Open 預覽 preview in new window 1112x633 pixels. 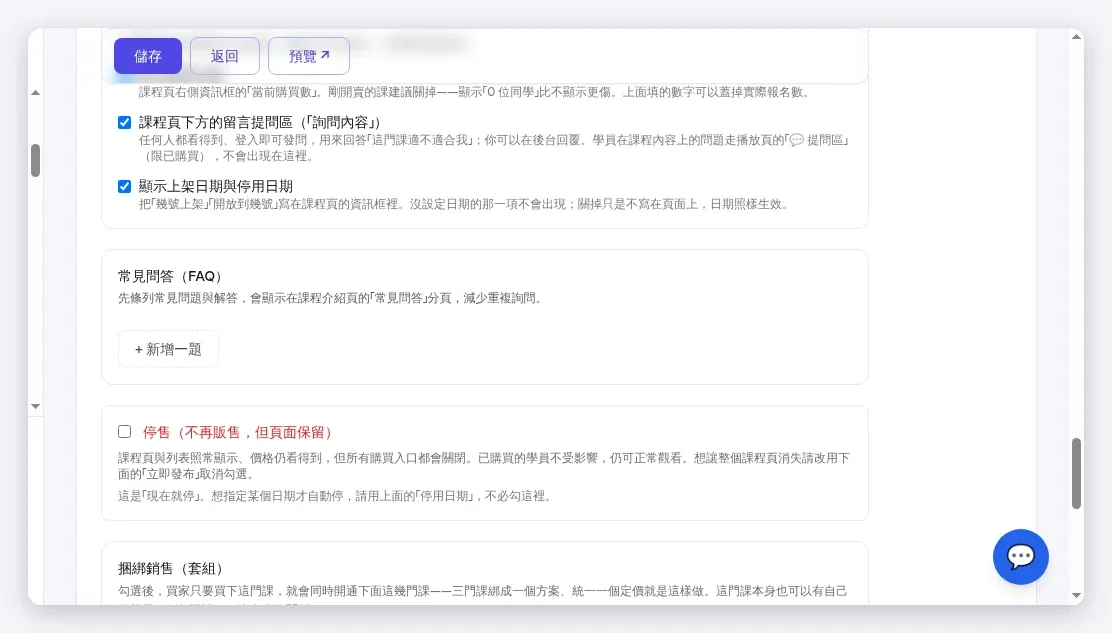point(308,56)
